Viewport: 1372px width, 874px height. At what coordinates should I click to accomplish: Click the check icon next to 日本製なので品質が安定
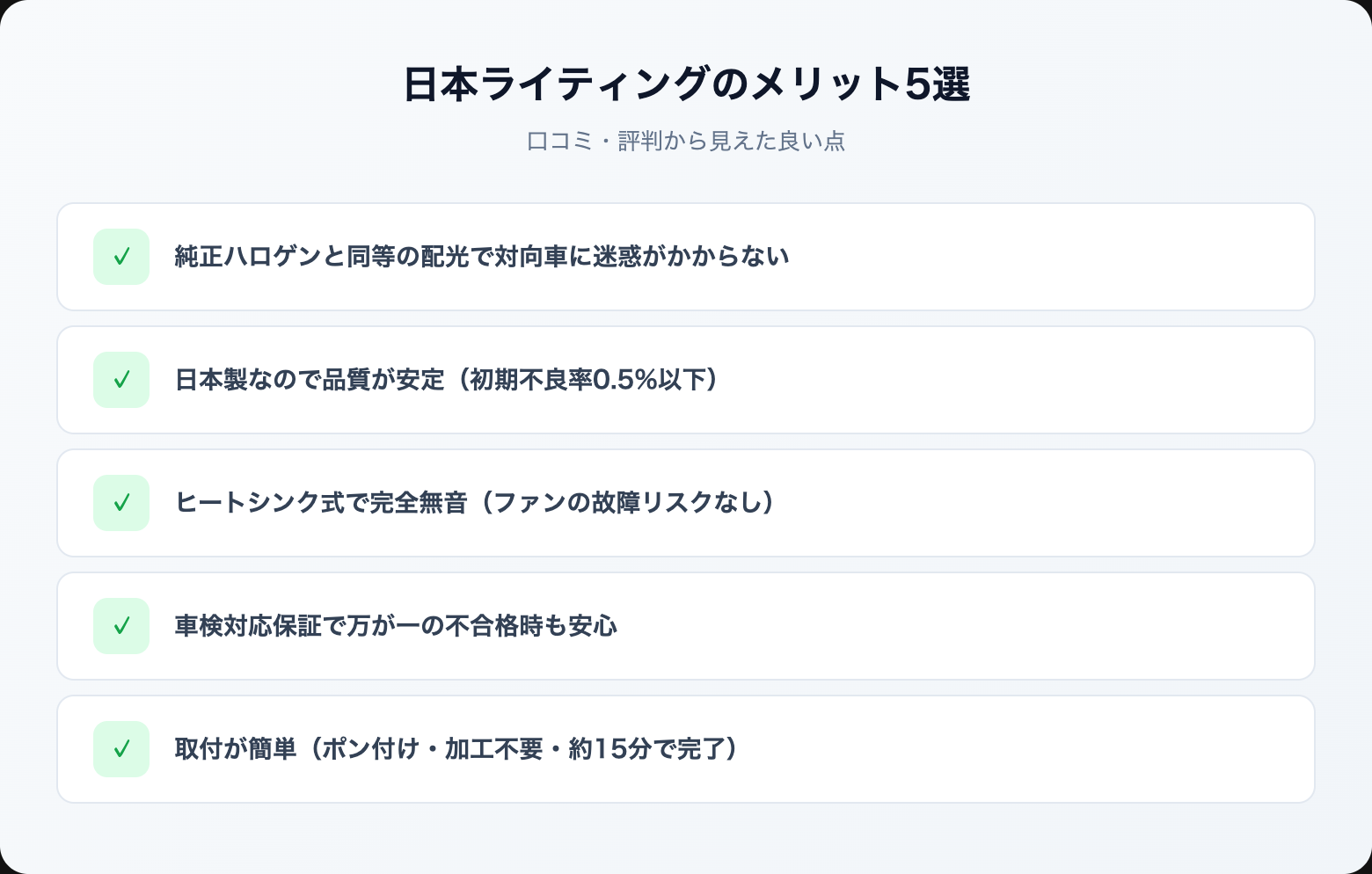click(x=121, y=380)
